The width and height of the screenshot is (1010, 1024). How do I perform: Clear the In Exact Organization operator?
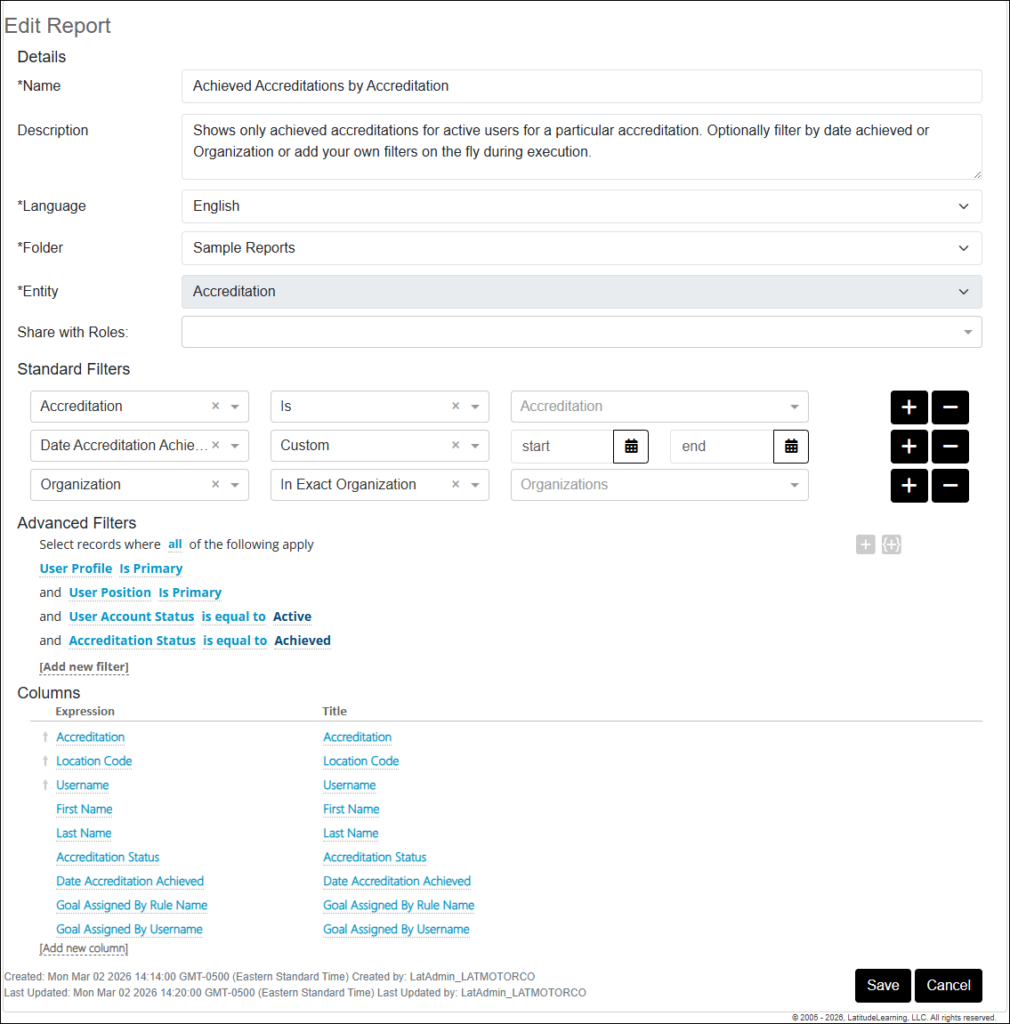pos(456,485)
